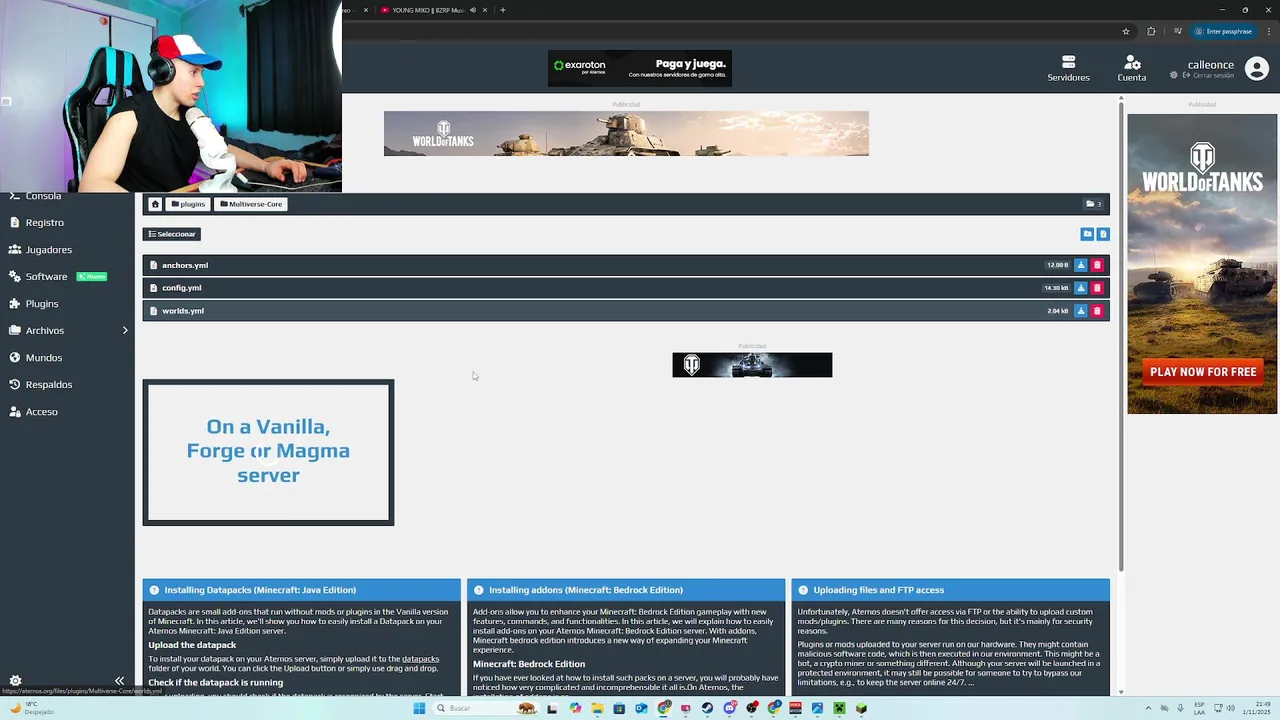Screen dimensions: 1280x720
Task: Open Consola in the sidebar
Action: point(43,196)
